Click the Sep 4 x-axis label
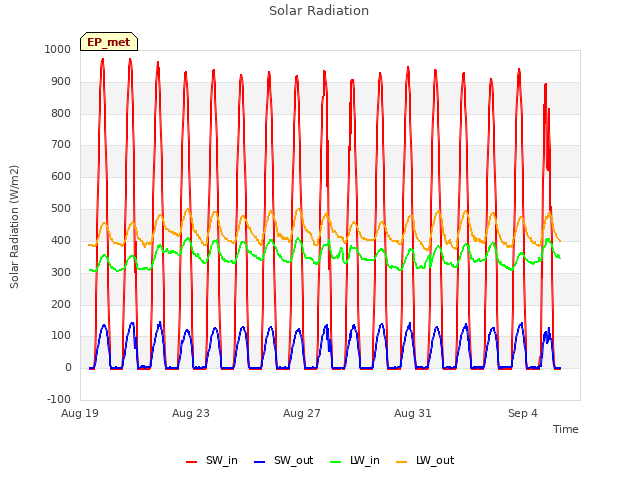The height and width of the screenshot is (480, 640). point(523,413)
